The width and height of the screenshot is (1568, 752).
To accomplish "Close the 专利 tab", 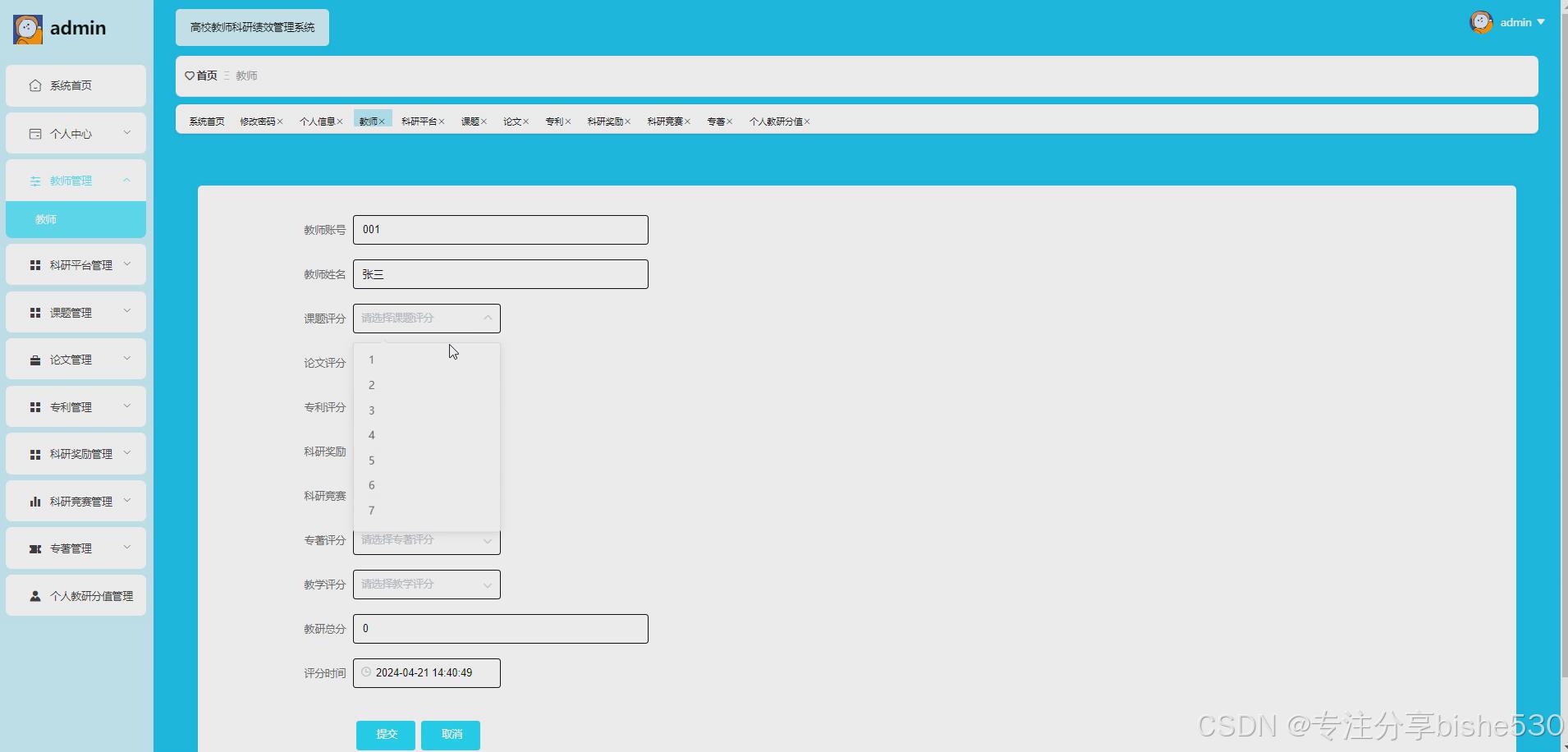I will 568,122.
